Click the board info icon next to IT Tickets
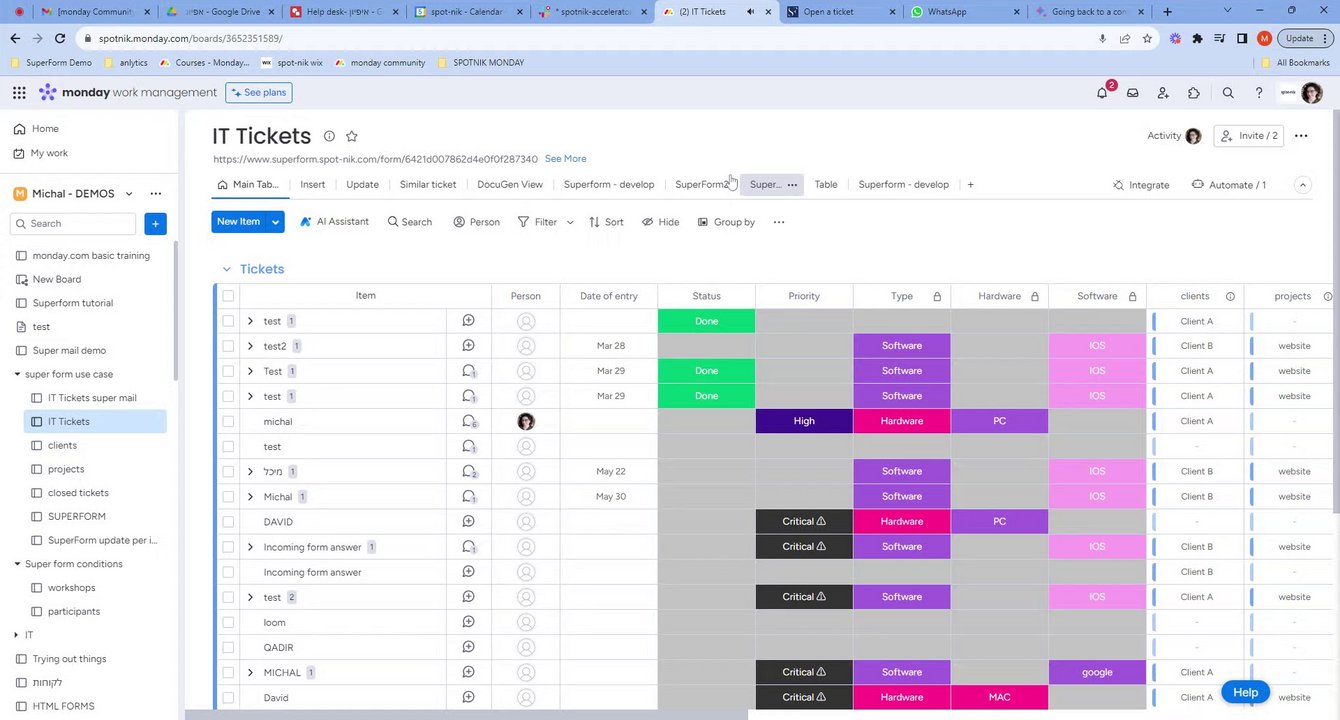The image size is (1340, 720). pos(329,136)
